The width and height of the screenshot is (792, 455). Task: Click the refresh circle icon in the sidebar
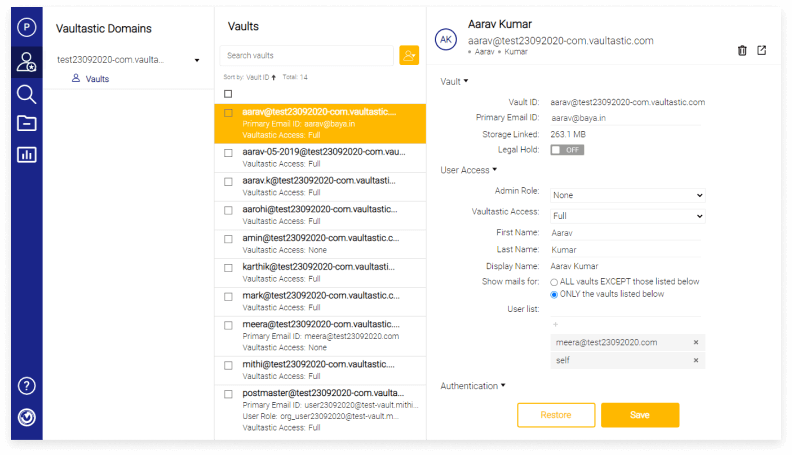pyautogui.click(x=27, y=417)
